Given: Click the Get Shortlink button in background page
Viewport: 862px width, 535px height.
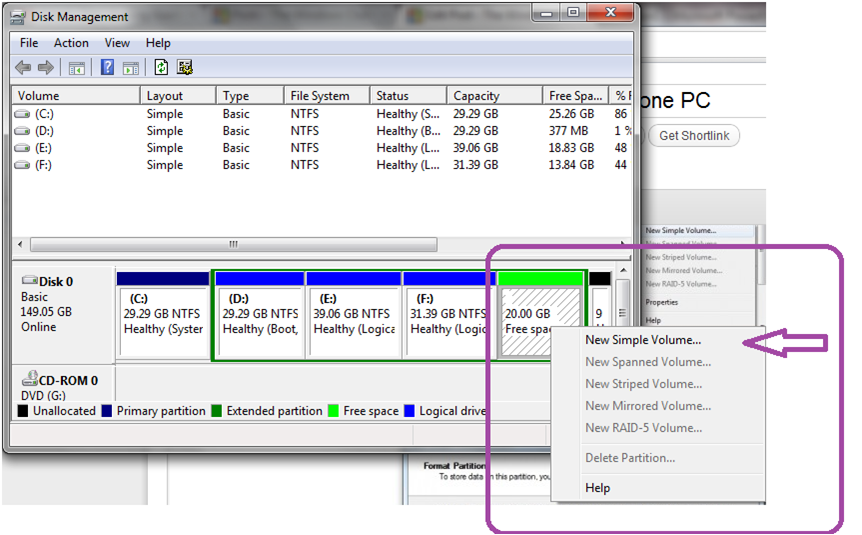Looking at the screenshot, I should point(694,136).
